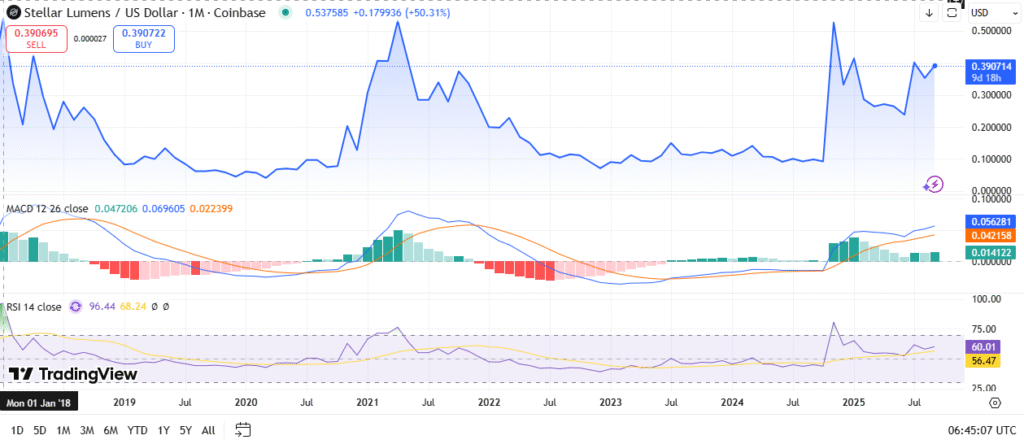Click the purple lightning flash icon on chart

coord(933,184)
